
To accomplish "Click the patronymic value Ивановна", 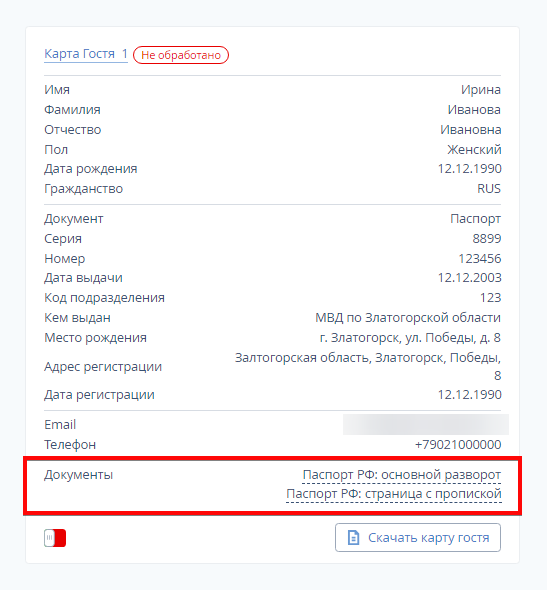I will click(471, 129).
